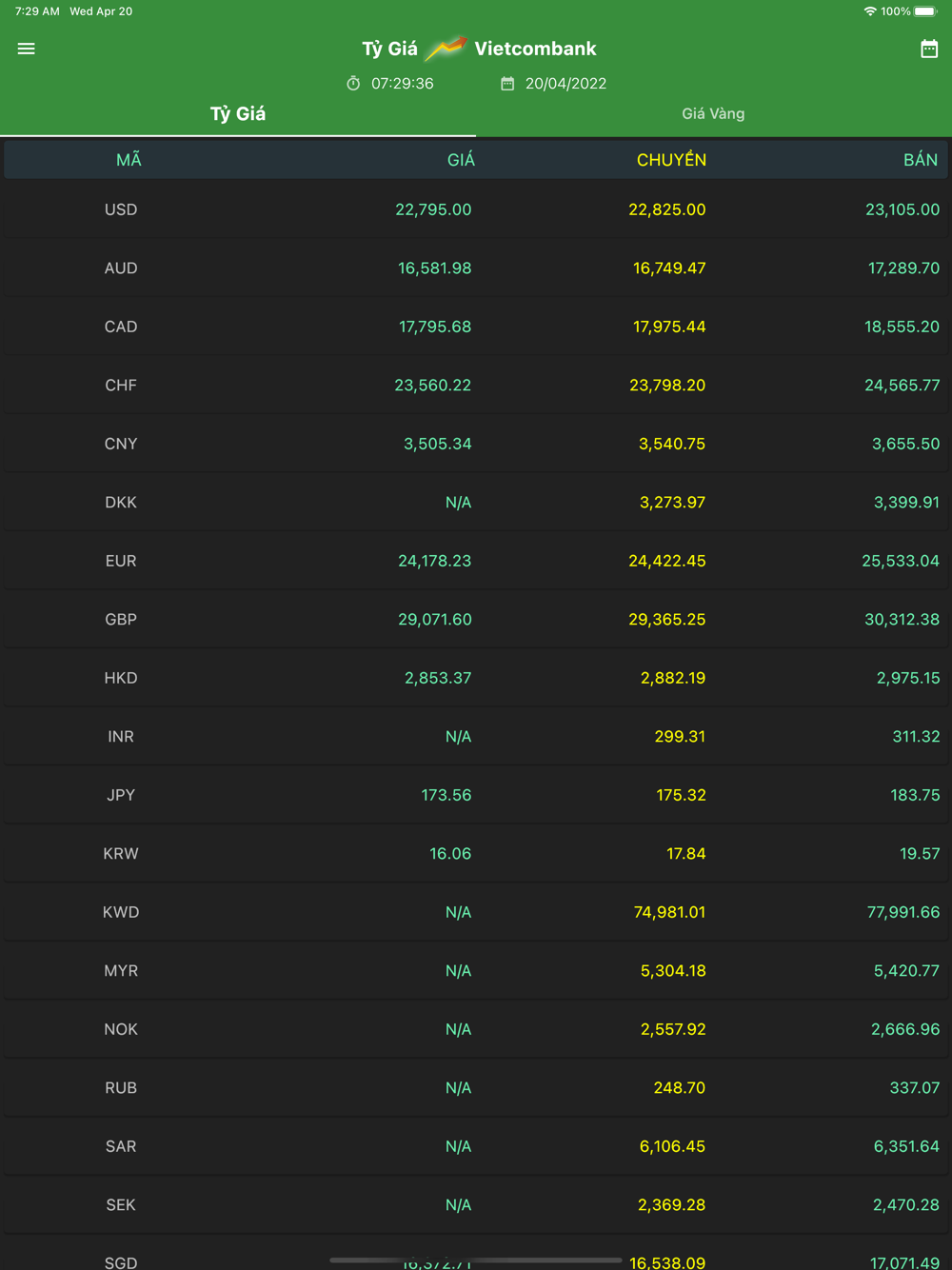This screenshot has height=1270, width=952.
Task: Tap the home indicator bar
Action: [x=476, y=1260]
